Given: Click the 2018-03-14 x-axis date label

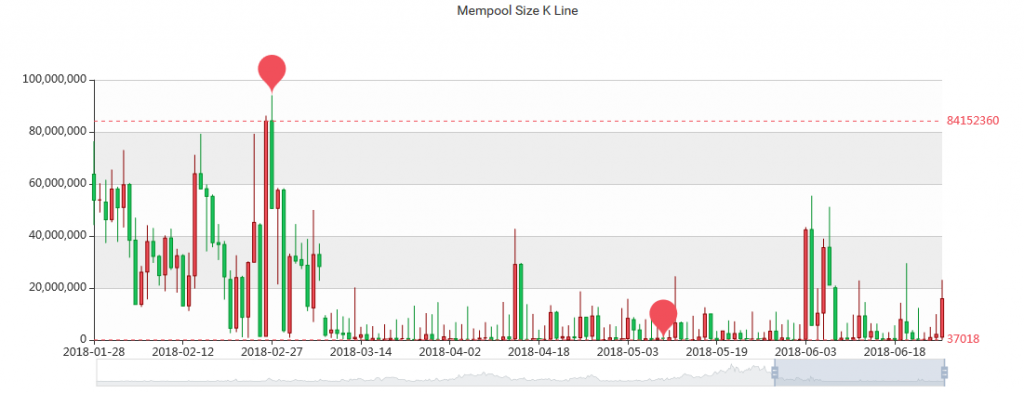Looking at the screenshot, I should point(361,352).
